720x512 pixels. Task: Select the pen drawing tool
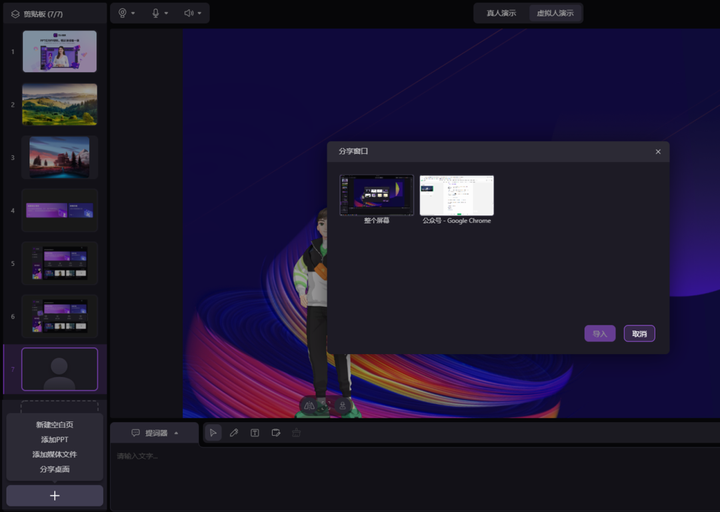click(x=234, y=433)
